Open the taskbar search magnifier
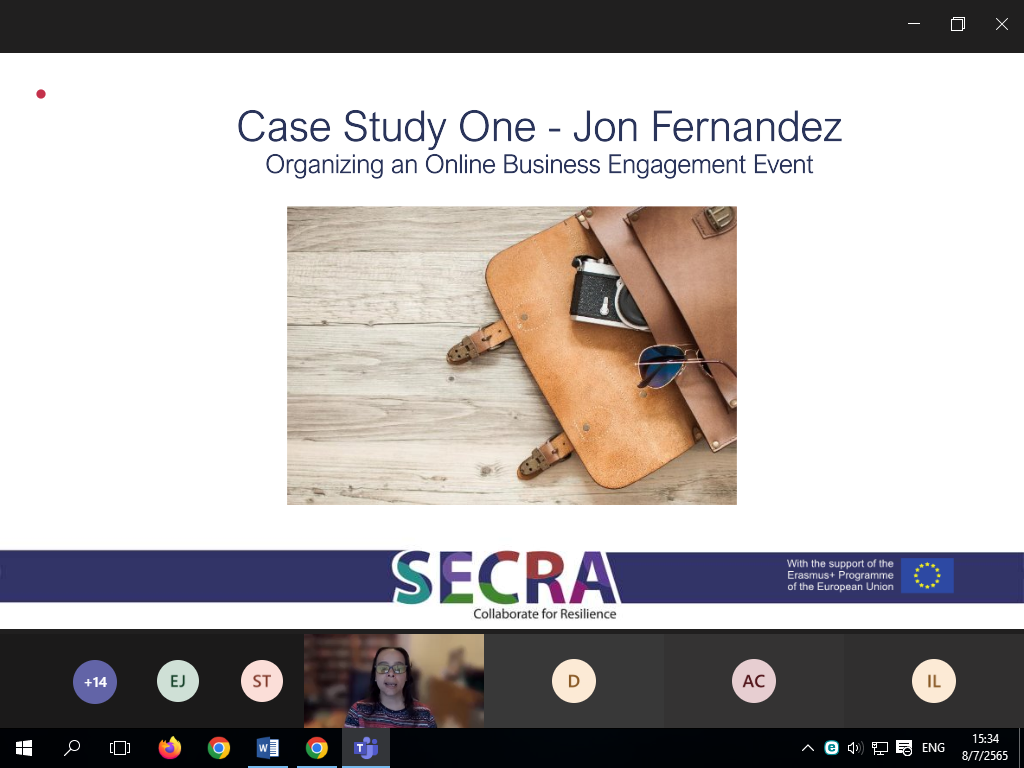1024x768 pixels. click(72, 748)
